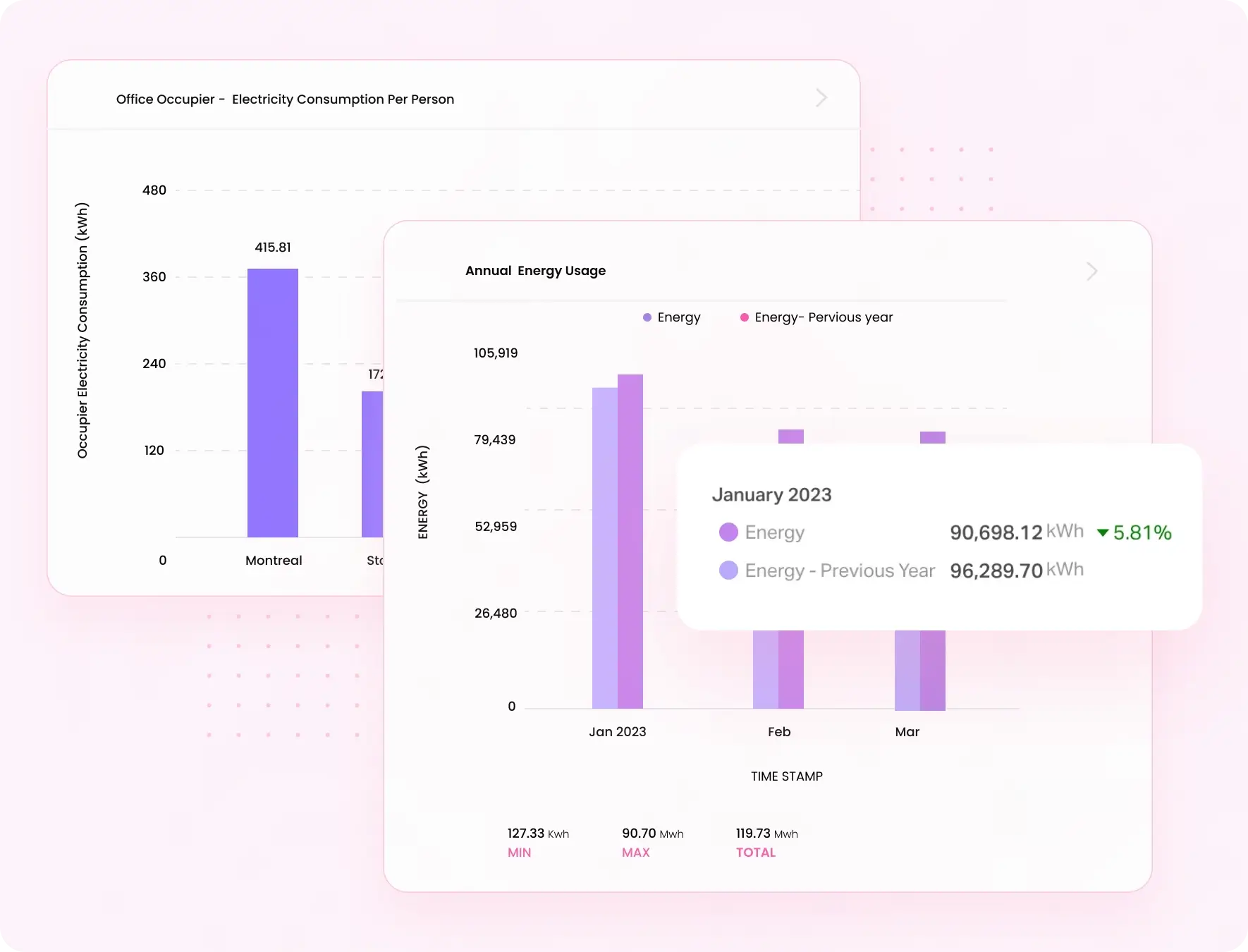Click the tall purple Montreal consumption bar
This screenshot has height=952, width=1248.
pyautogui.click(x=273, y=402)
